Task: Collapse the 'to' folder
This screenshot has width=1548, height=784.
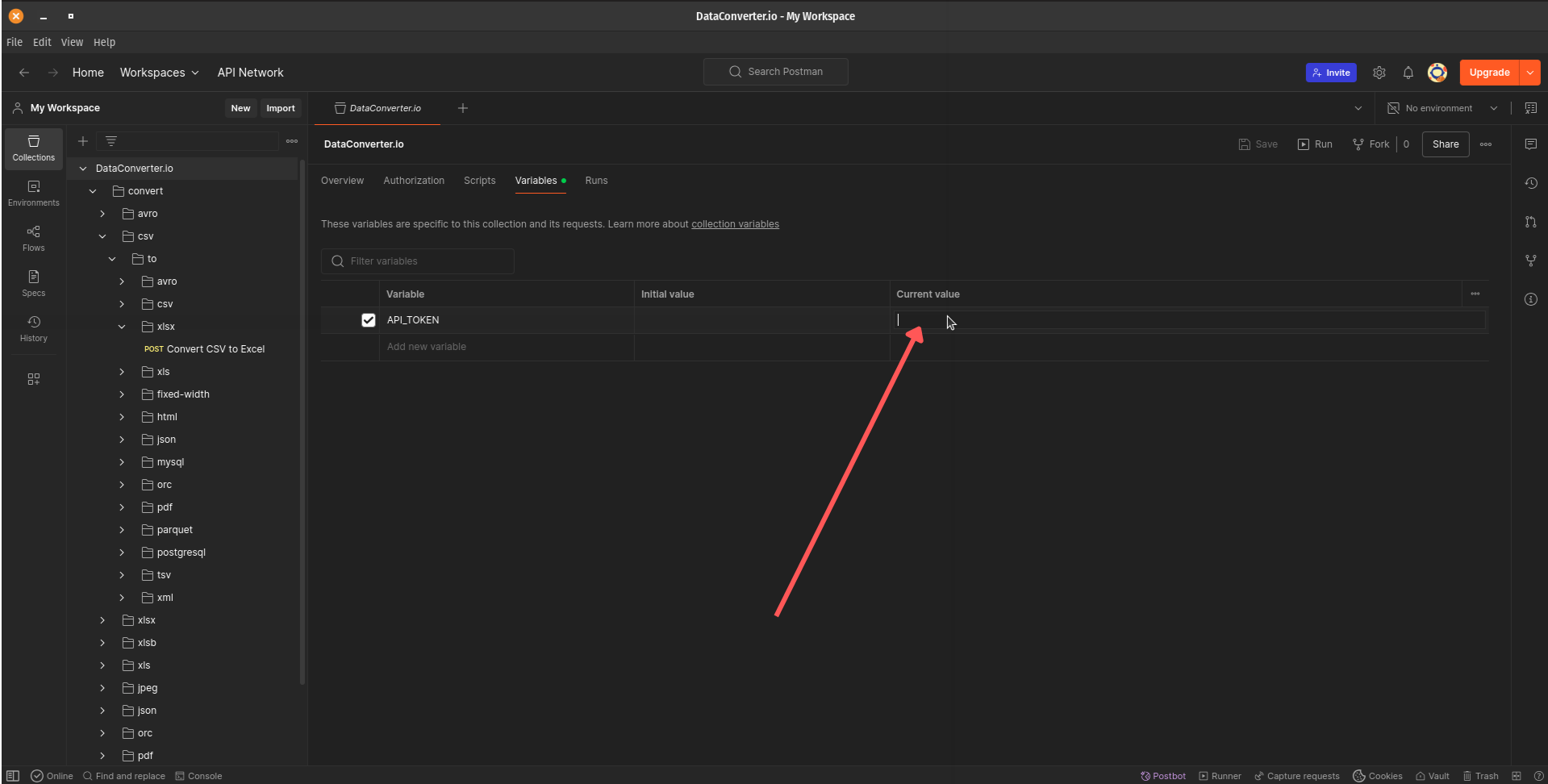Action: (112, 259)
